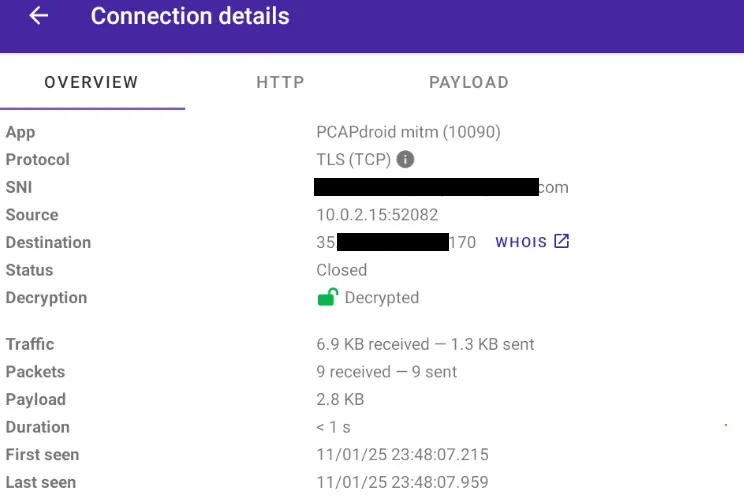Select the First seen timestamp 23:48:07.215
This screenshot has height=499, width=744.
(x=402, y=454)
